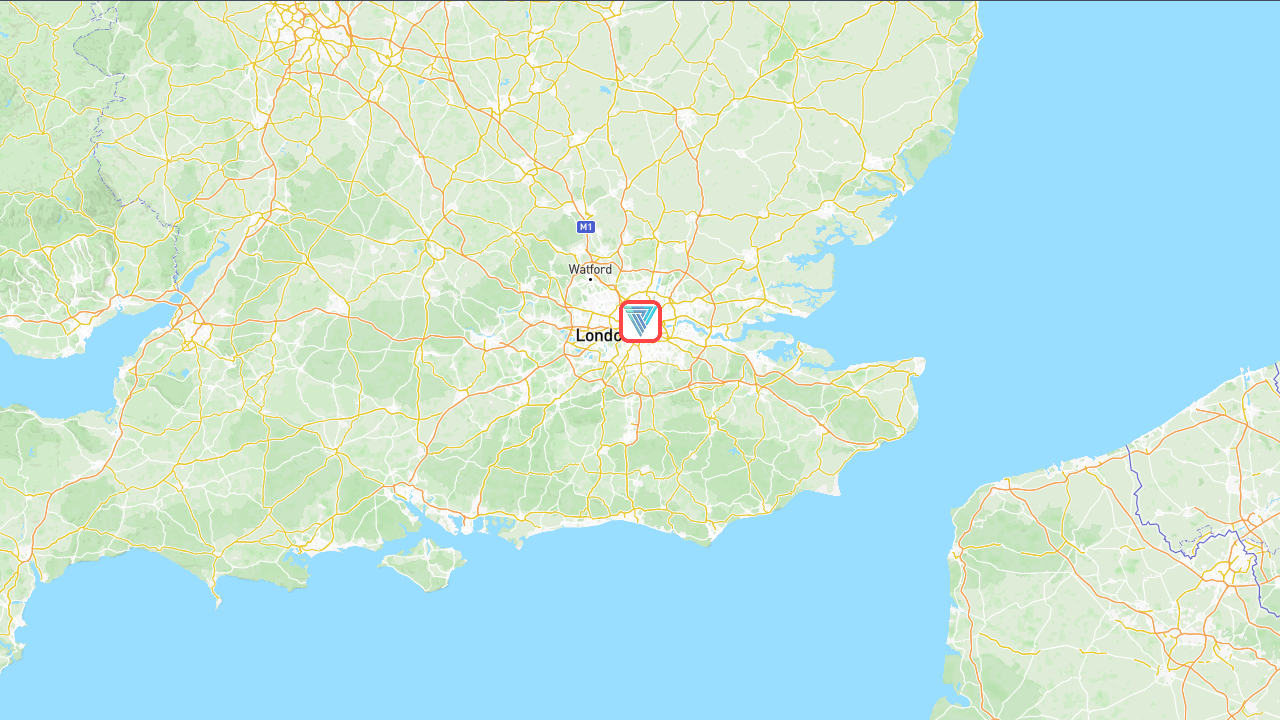Click the Lille road junction cluster
This screenshot has height=720, width=1280.
click(1248, 527)
